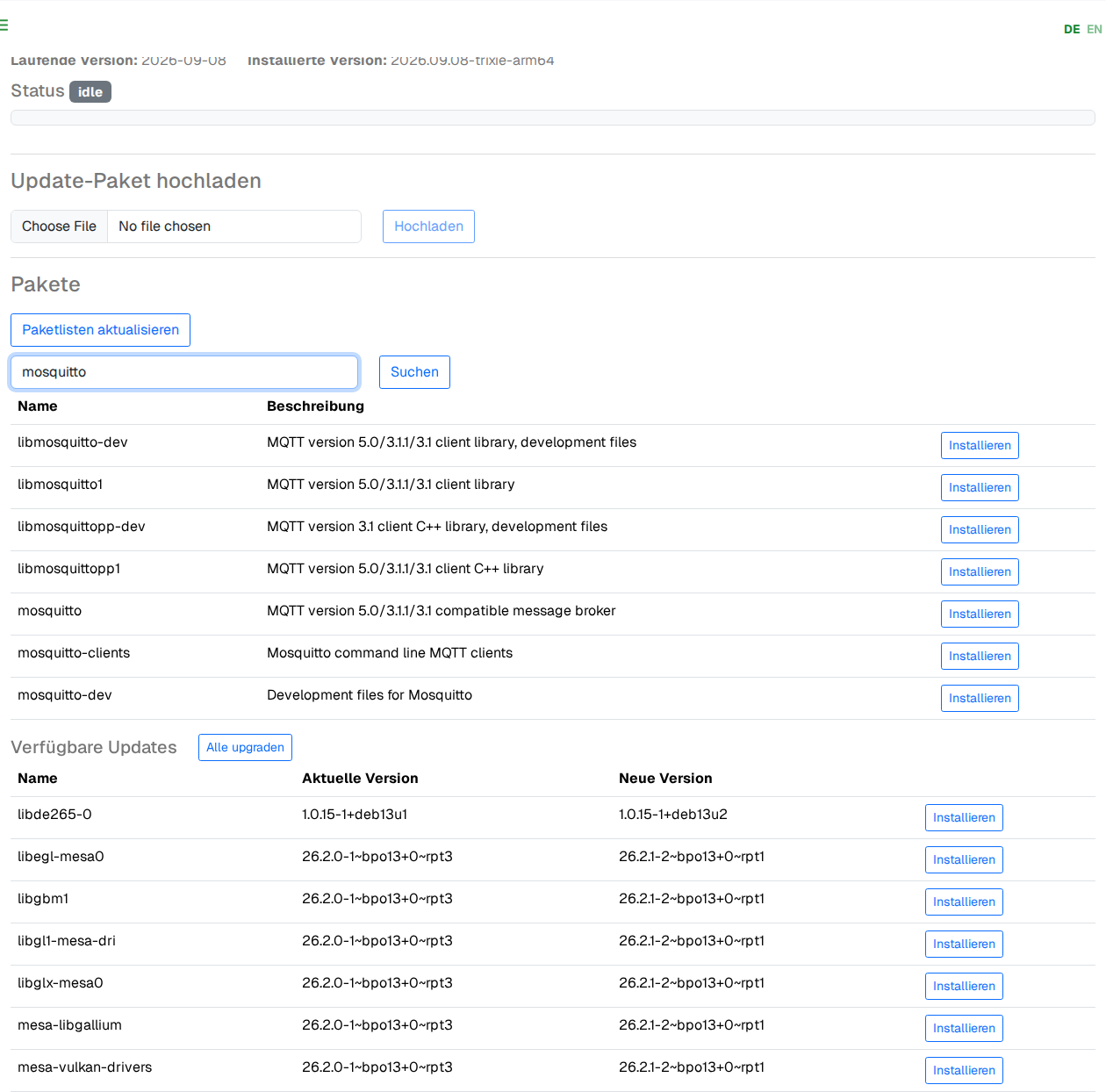Switch language to DE
The width and height of the screenshot is (1106, 1092).
(x=1072, y=29)
